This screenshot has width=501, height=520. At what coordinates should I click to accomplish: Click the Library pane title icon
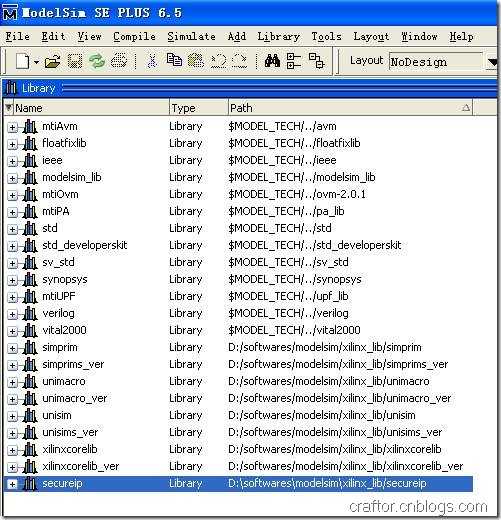coord(11,88)
